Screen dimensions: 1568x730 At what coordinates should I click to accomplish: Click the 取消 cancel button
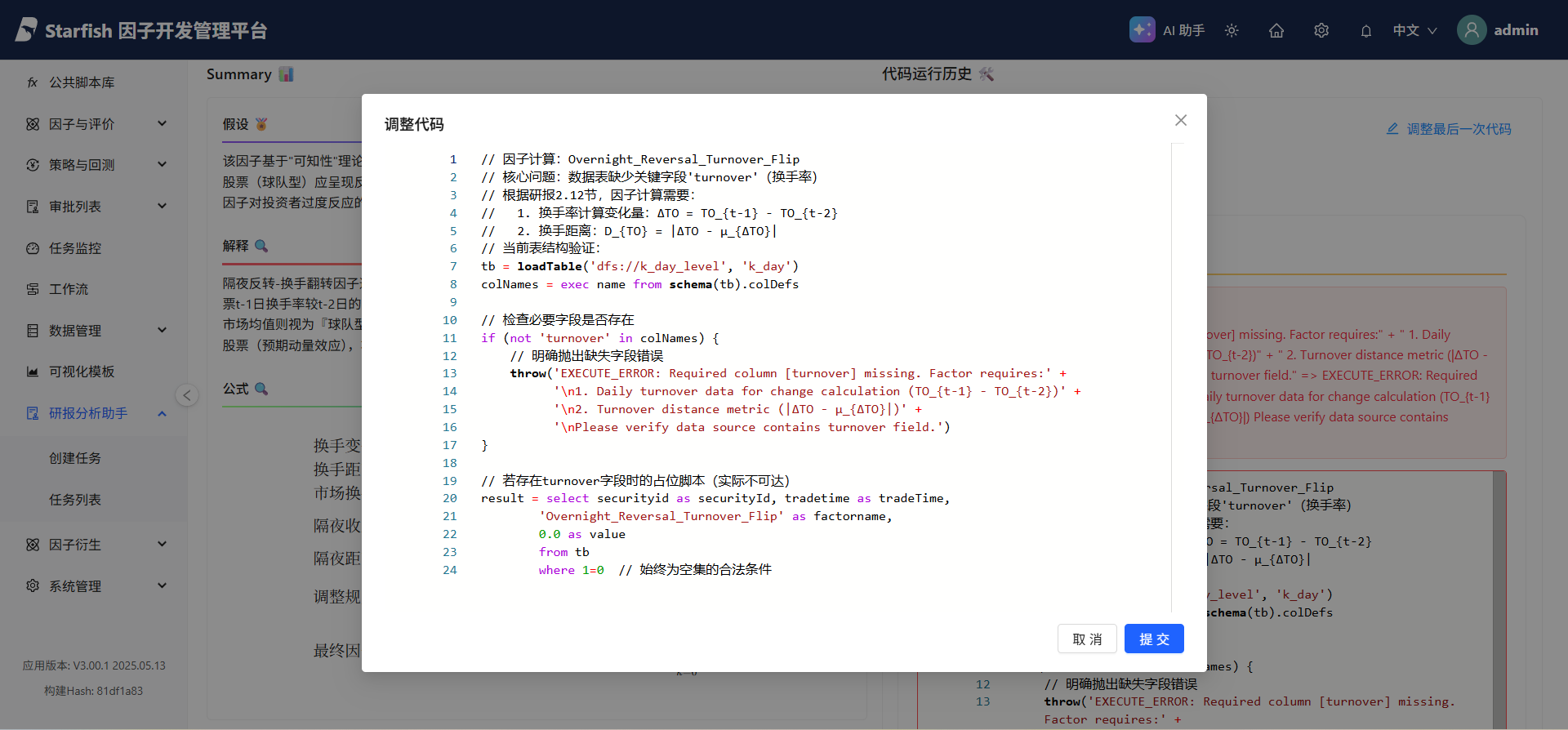1087,639
